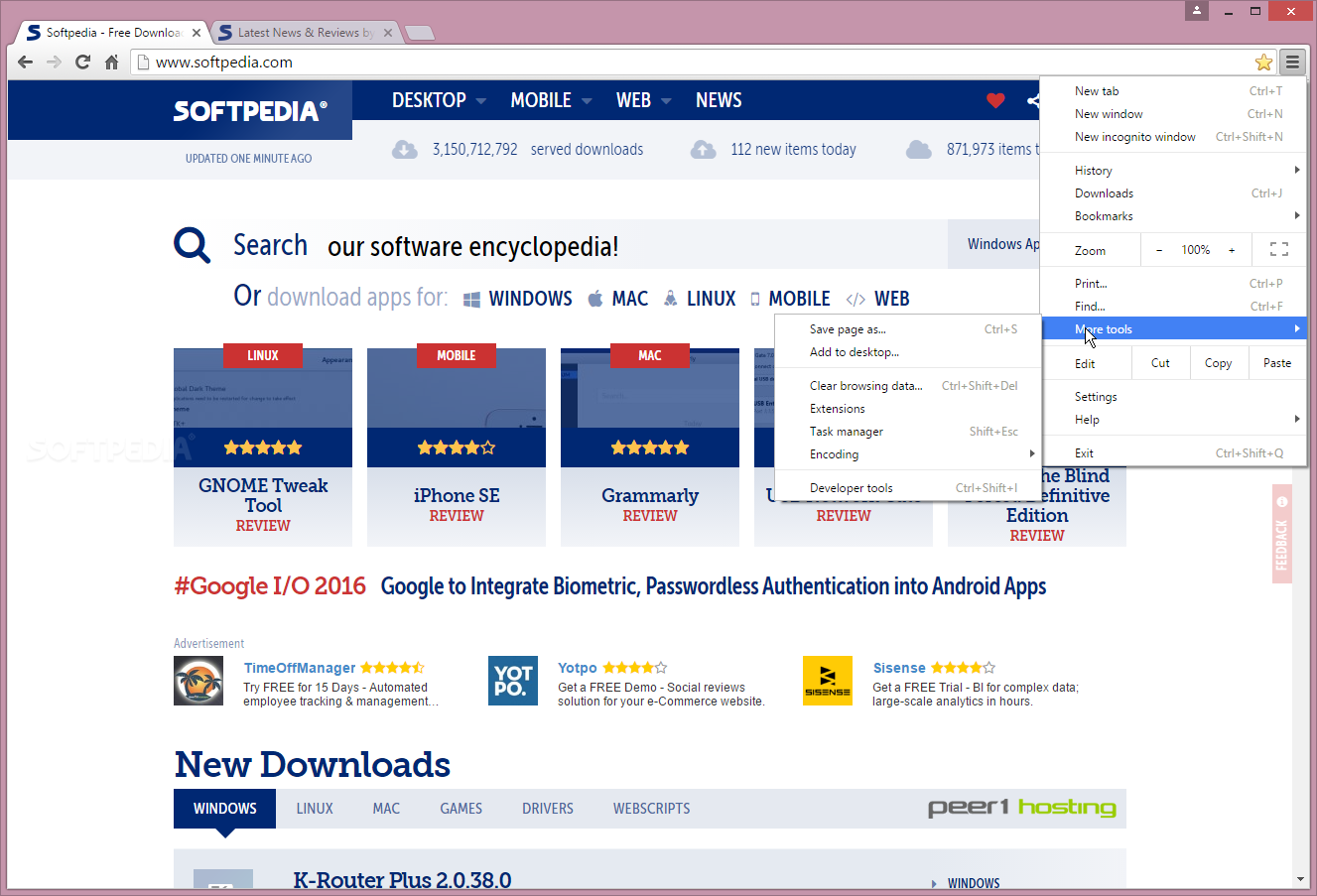Screen dimensions: 1317x896
Task: Open the new tab button in tab strip
Action: pyautogui.click(x=420, y=33)
